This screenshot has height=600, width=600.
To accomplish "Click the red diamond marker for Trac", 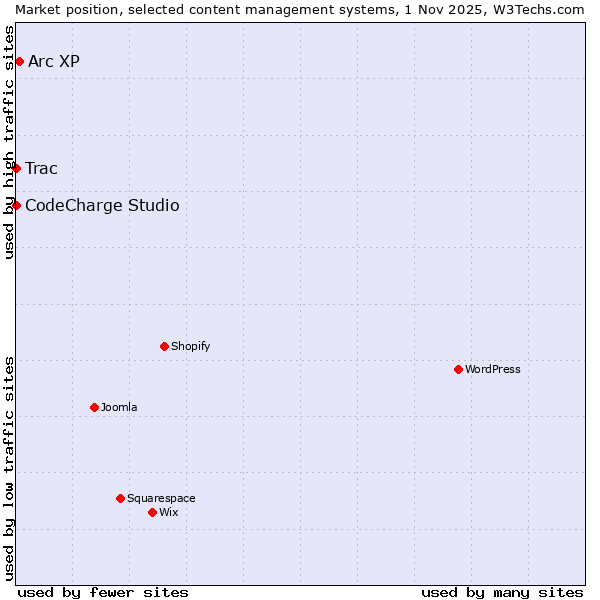I will pos(17,168).
